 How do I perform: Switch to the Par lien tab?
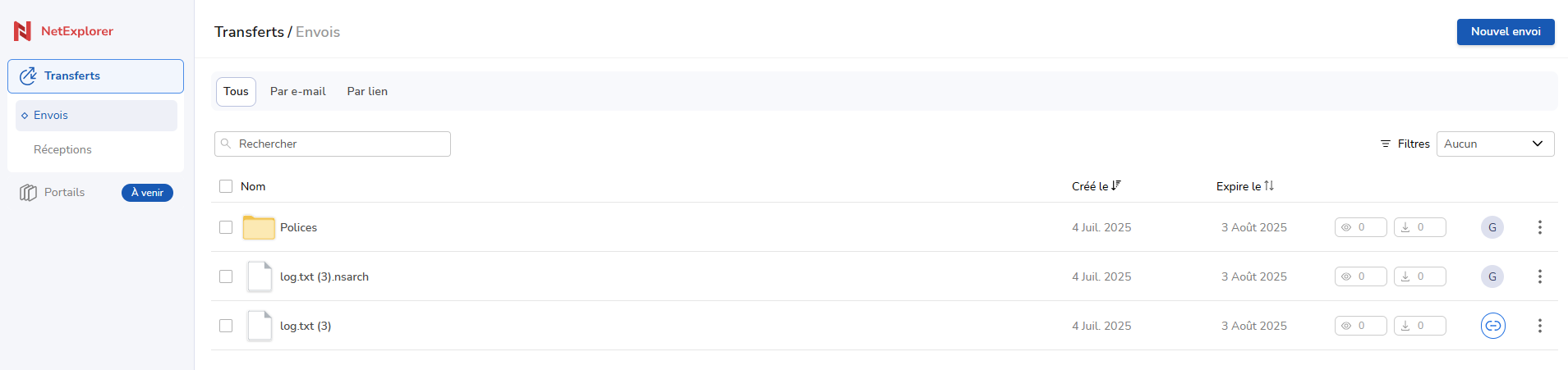[x=367, y=92]
